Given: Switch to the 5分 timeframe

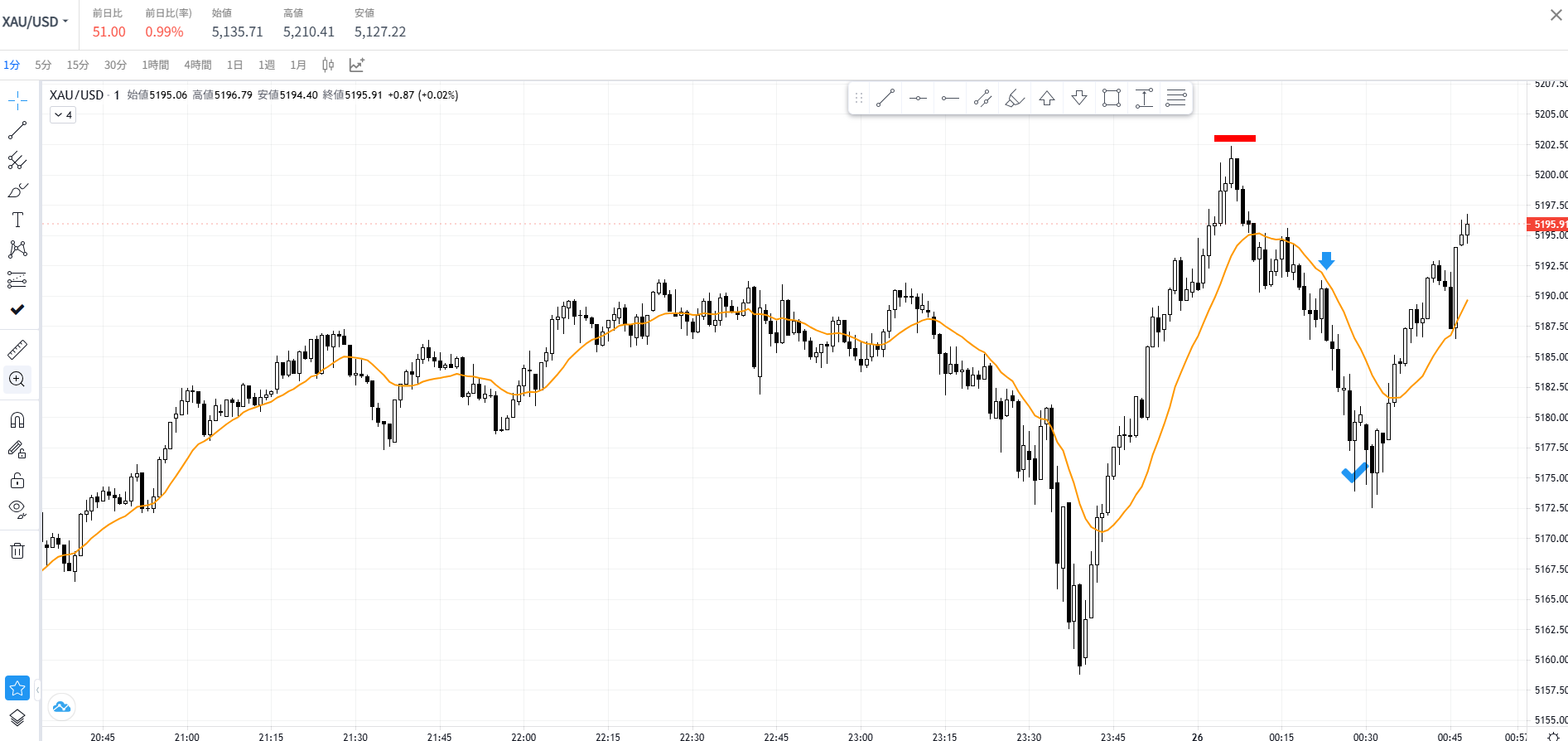Looking at the screenshot, I should pos(43,65).
